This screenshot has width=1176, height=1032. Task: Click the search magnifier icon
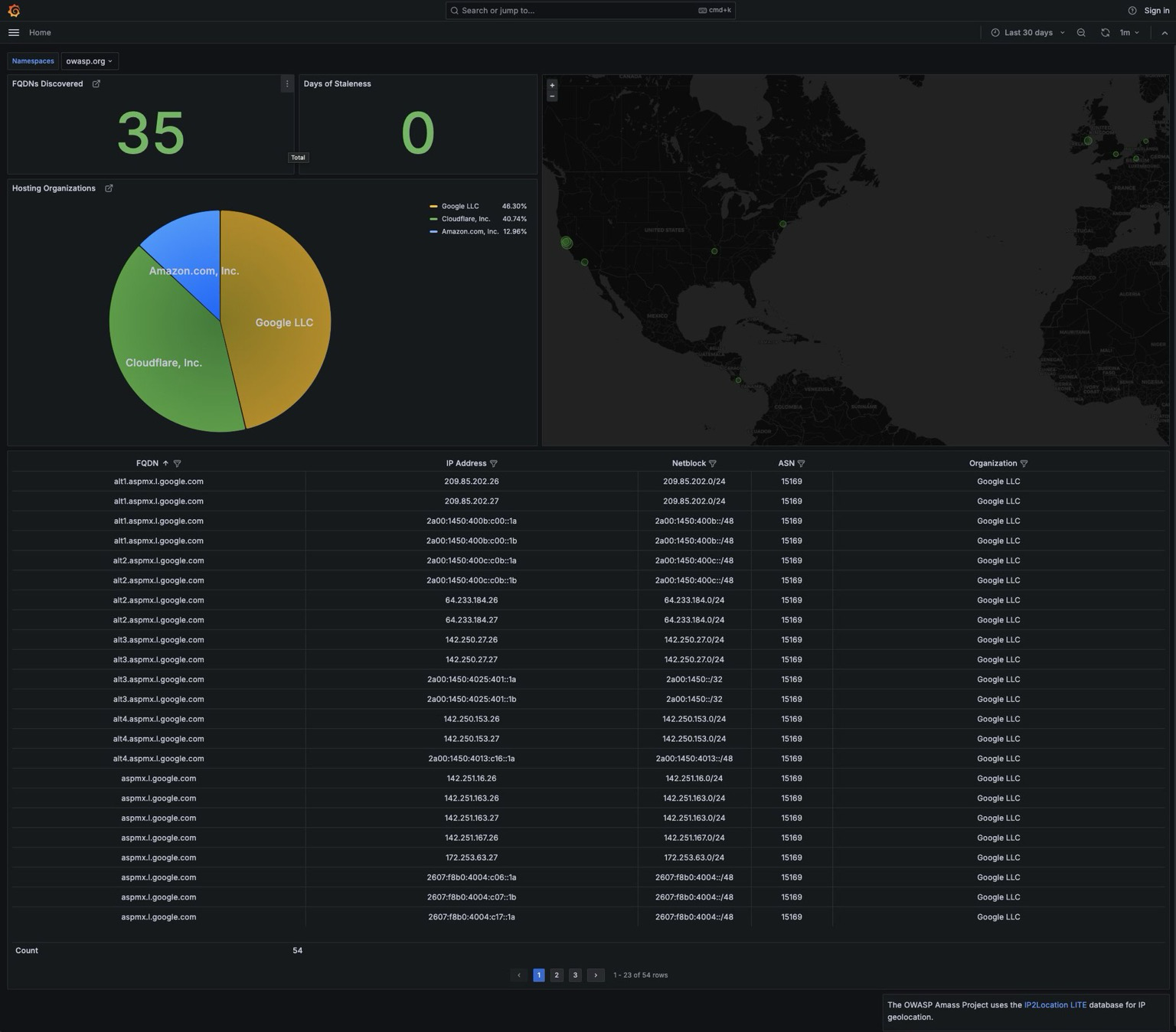455,11
